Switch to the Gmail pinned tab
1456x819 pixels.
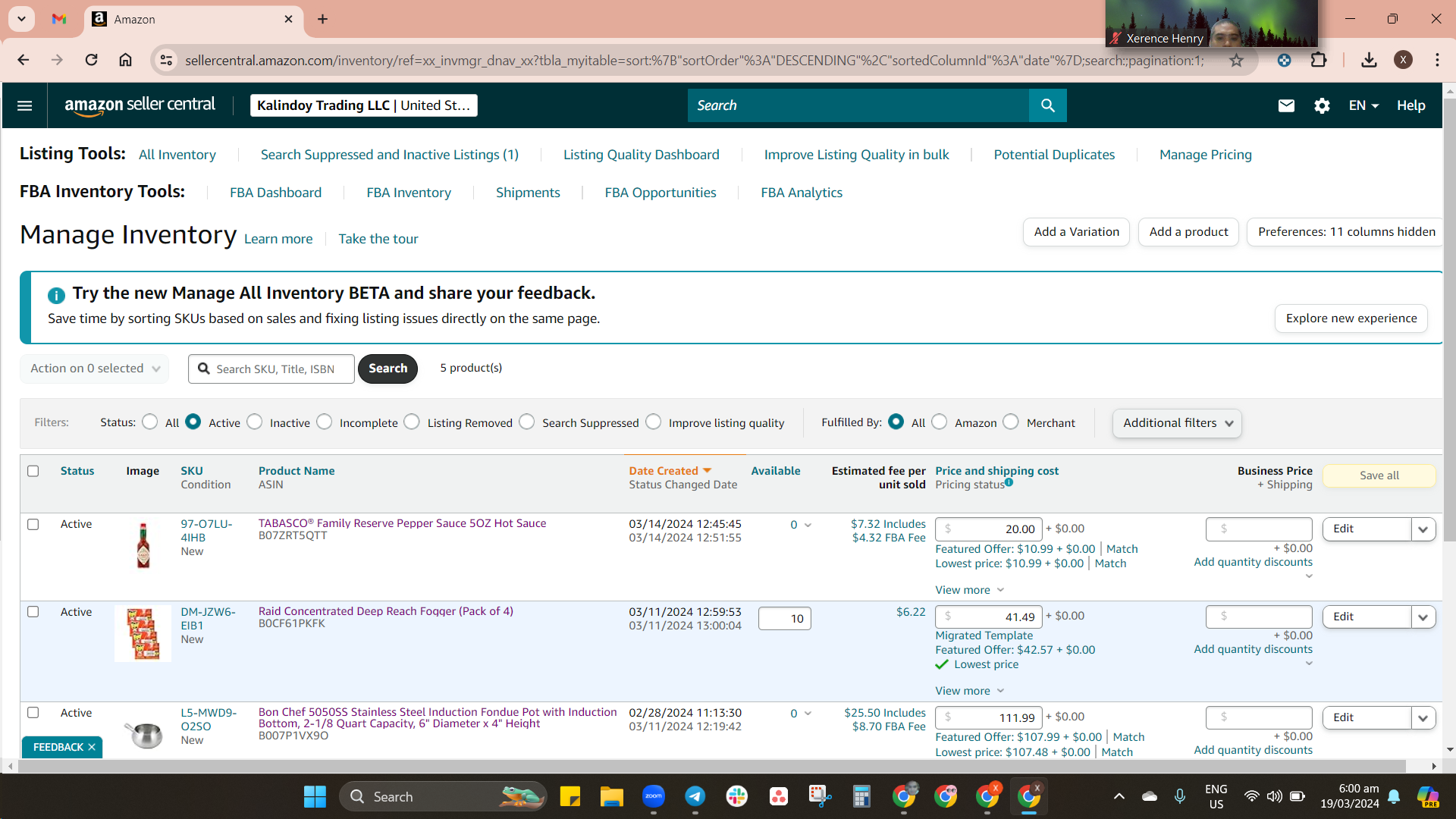click(59, 19)
